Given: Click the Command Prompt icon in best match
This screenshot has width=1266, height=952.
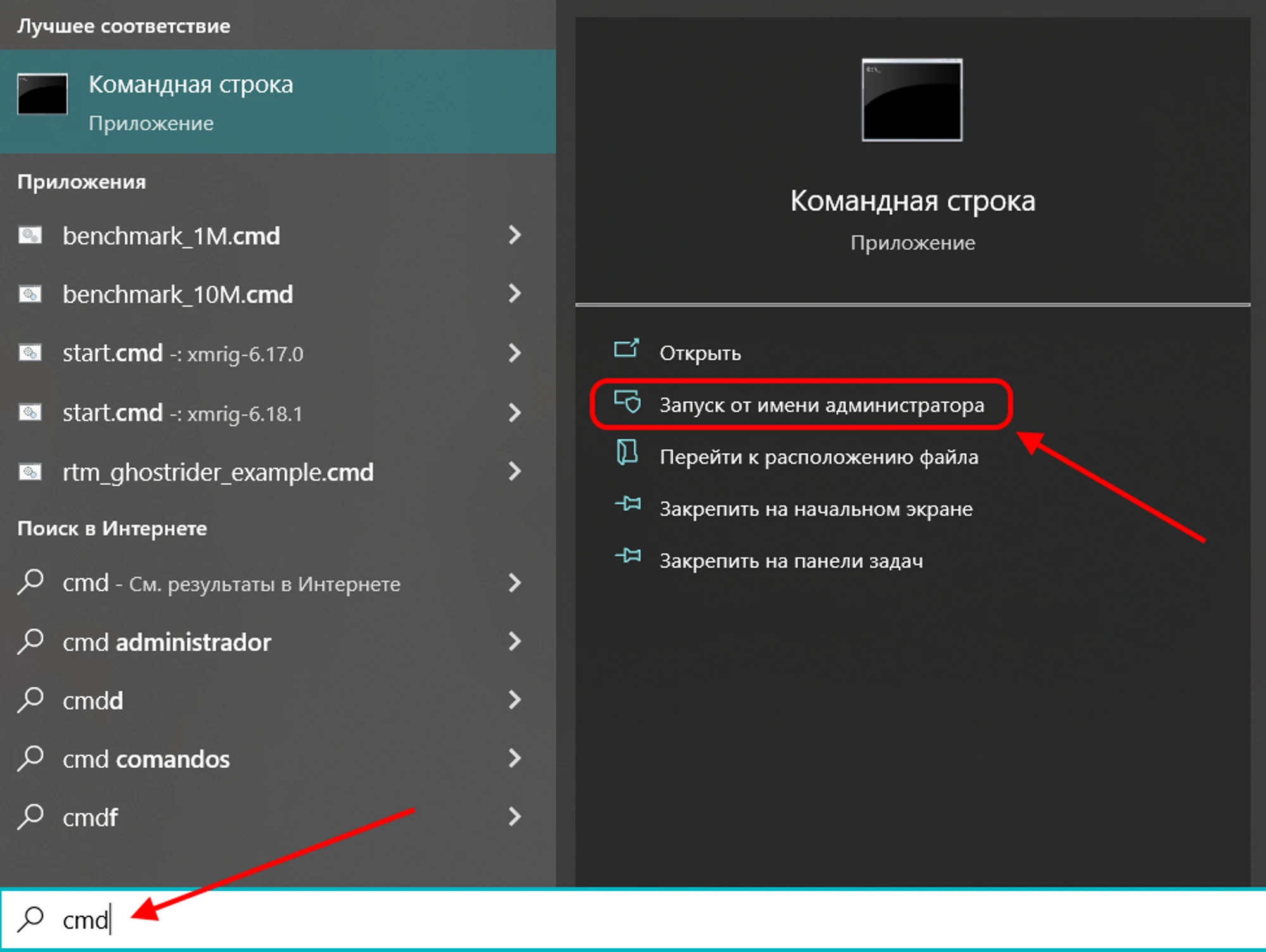Looking at the screenshot, I should [x=42, y=94].
